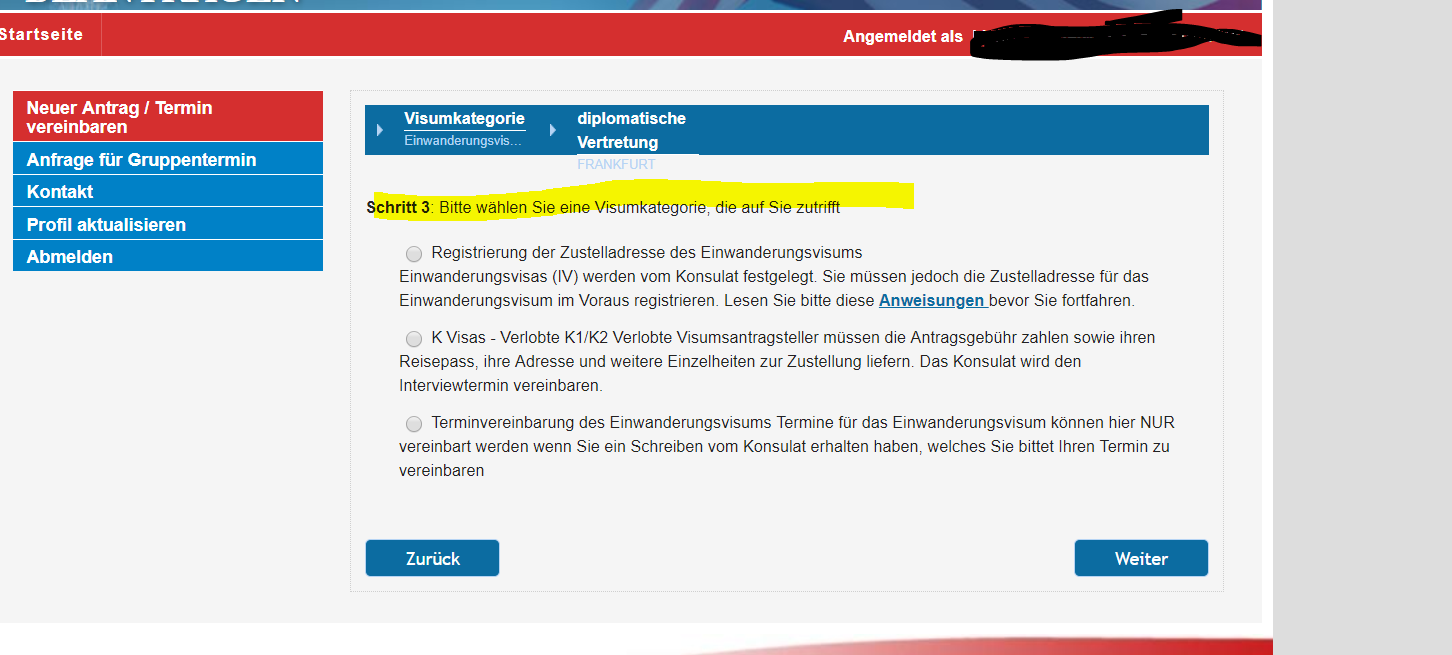The height and width of the screenshot is (655, 1452).
Task: Choose the K Visas Verlobte radio option
Action: tap(414, 339)
